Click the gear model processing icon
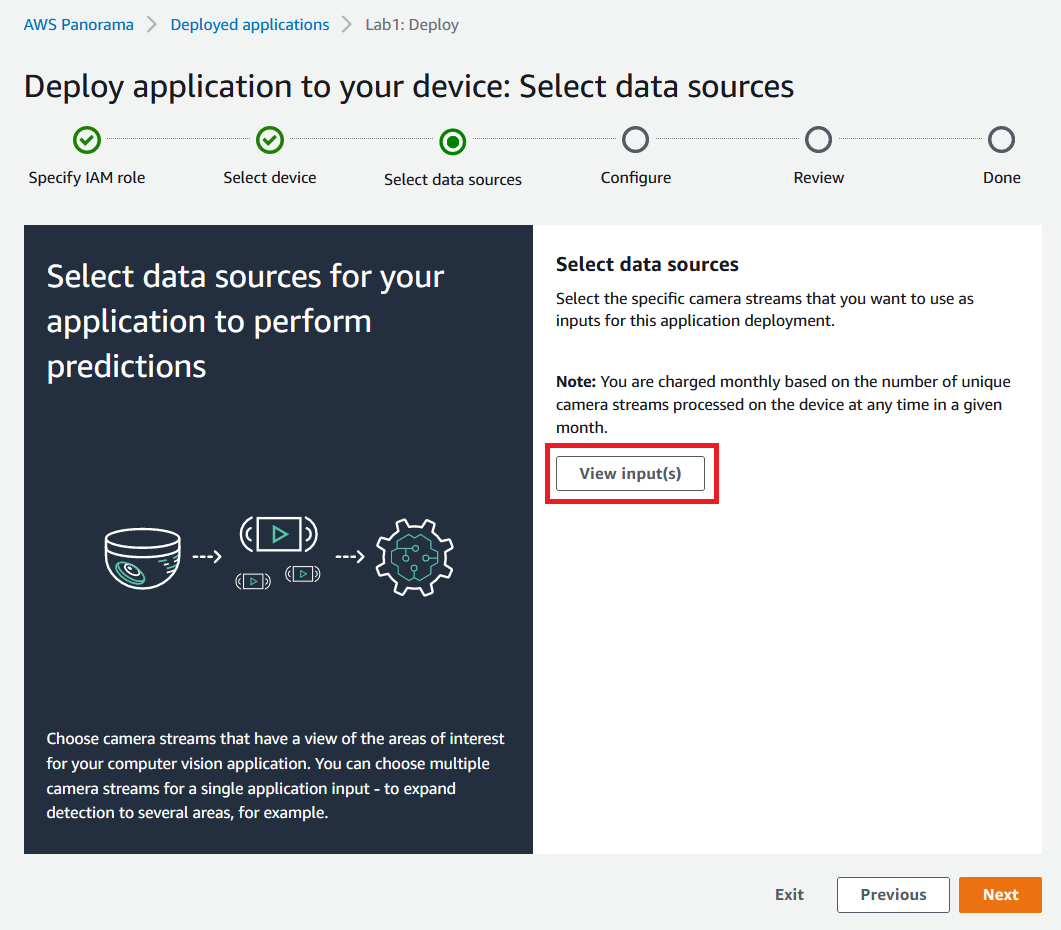The image size is (1061, 930). (414, 558)
